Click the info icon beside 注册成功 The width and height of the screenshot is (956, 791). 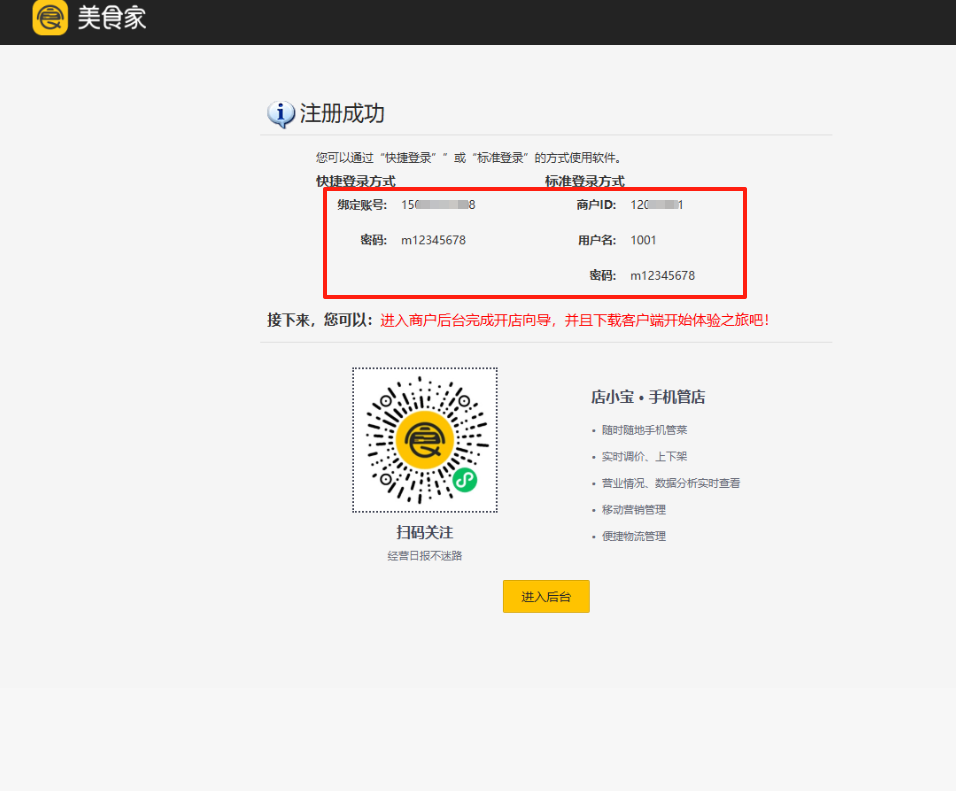click(x=281, y=114)
